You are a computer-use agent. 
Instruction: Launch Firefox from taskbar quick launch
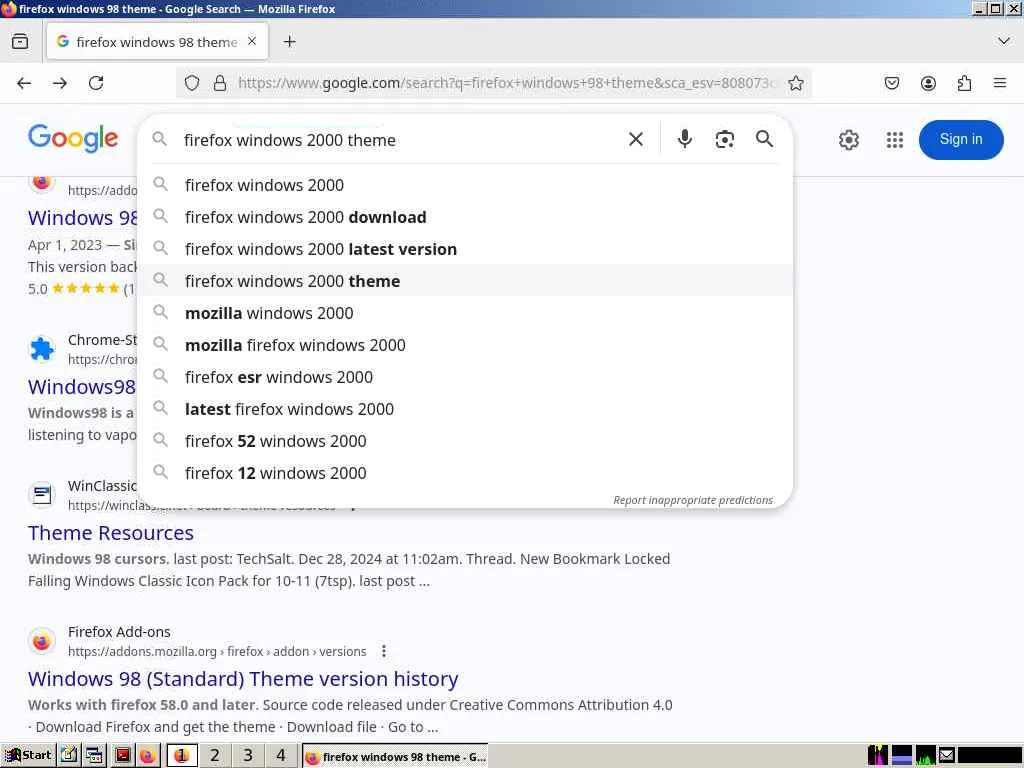pyautogui.click(x=148, y=756)
